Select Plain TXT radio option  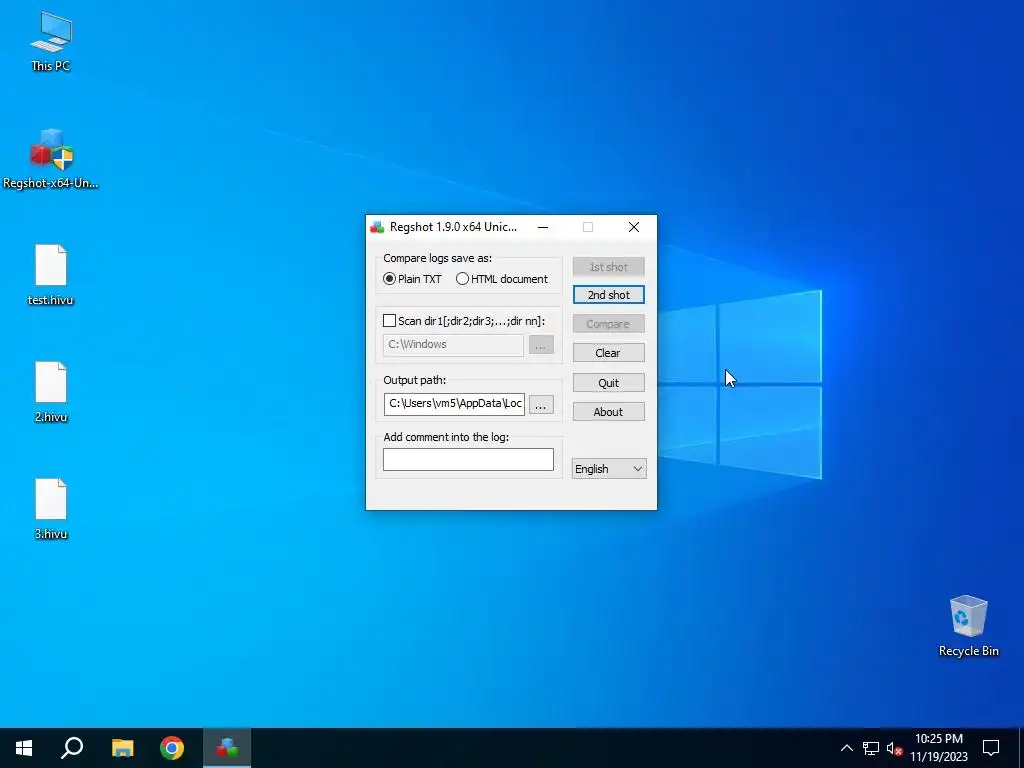(412, 279)
